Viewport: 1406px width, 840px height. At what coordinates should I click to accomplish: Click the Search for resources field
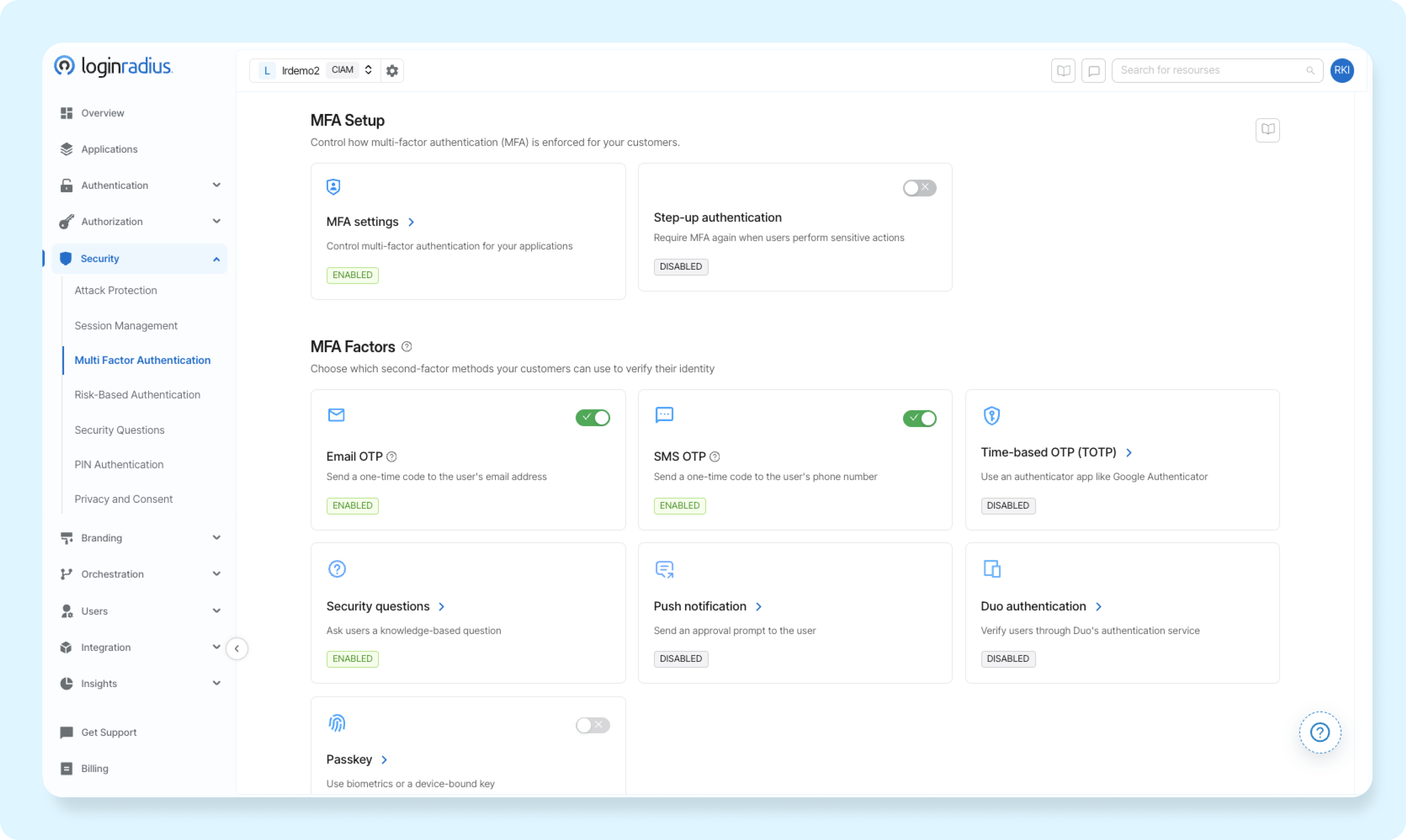(1217, 71)
